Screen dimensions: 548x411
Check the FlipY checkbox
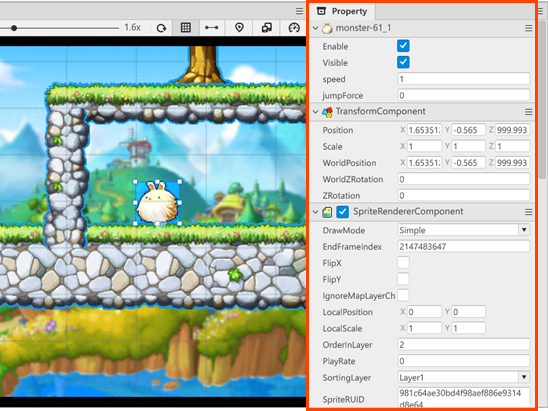click(403, 279)
